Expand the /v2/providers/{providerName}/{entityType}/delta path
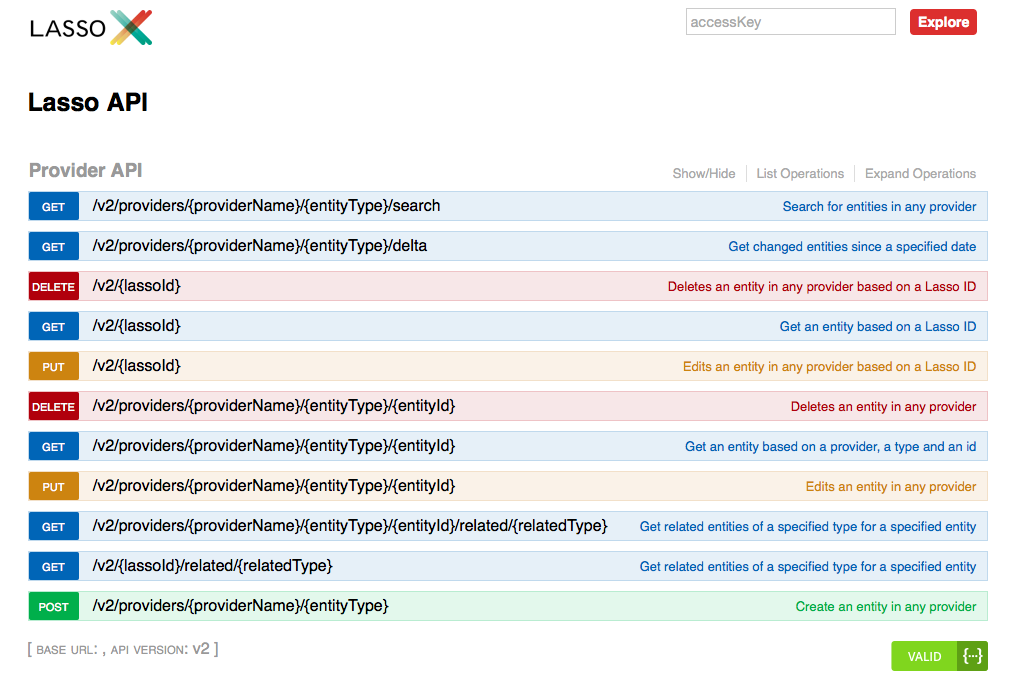Screen dimensions: 1014x688 259,246
